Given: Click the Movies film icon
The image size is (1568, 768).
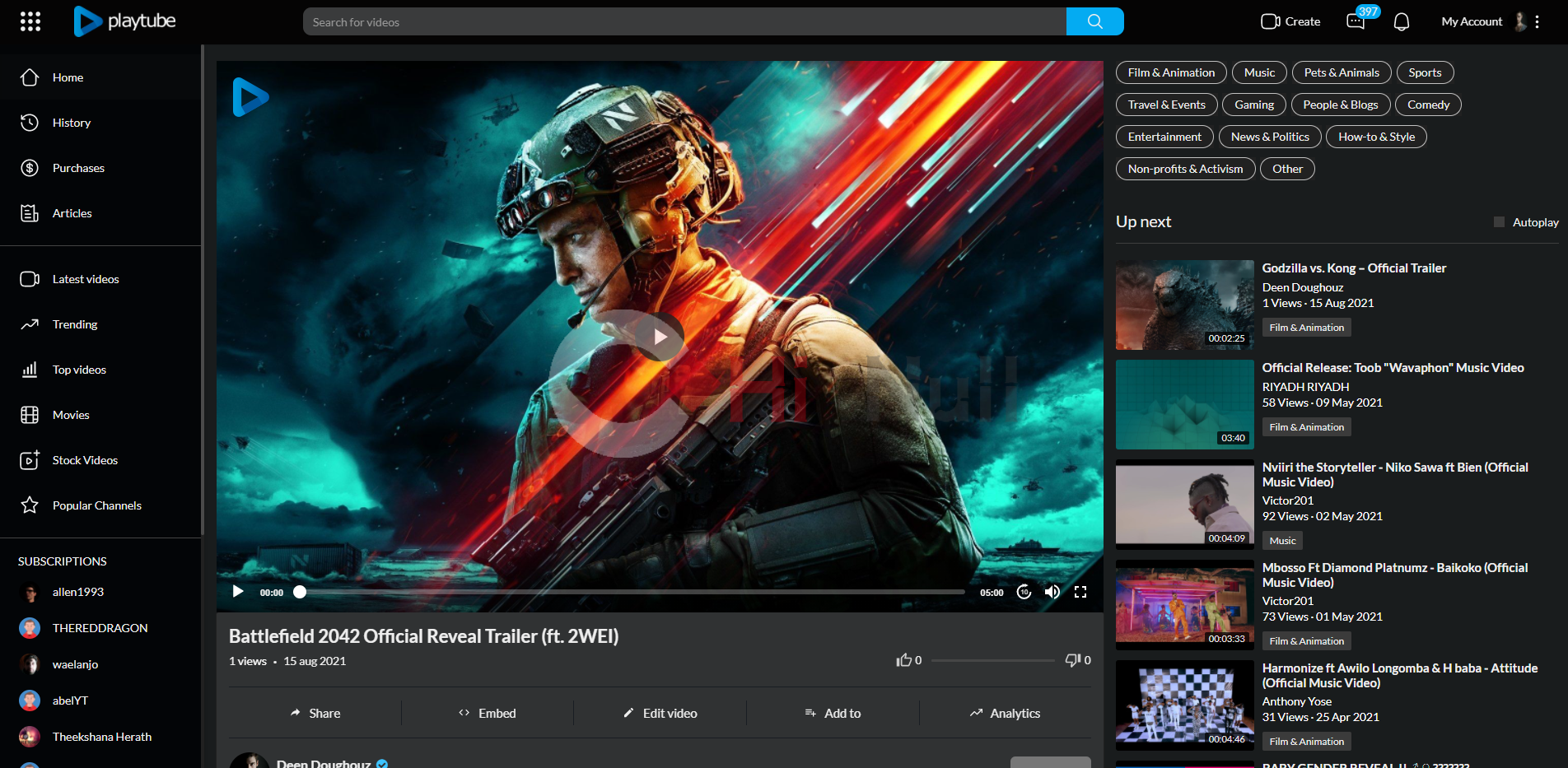Looking at the screenshot, I should 30,415.
